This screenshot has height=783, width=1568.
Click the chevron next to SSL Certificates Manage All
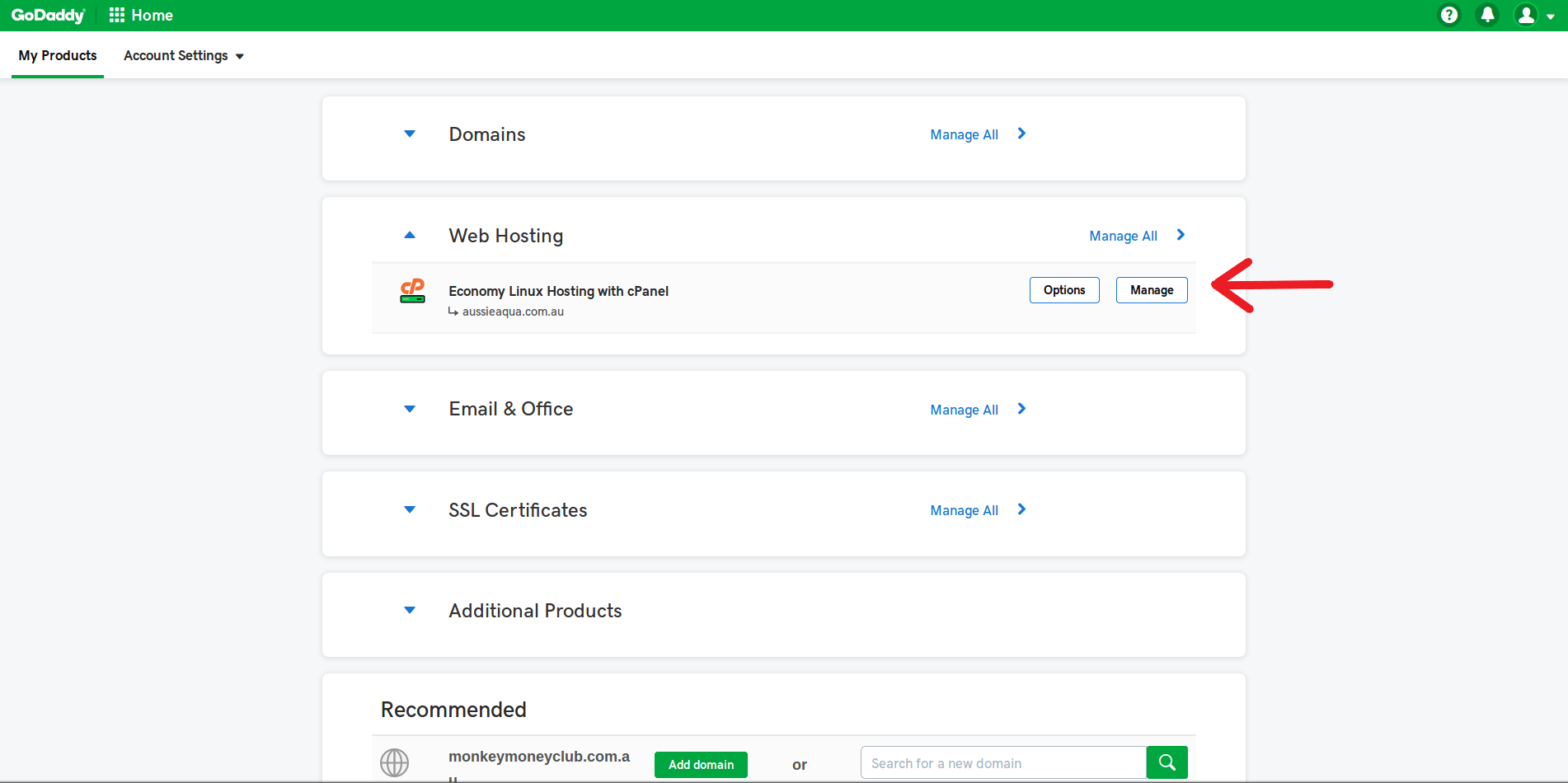point(1021,509)
